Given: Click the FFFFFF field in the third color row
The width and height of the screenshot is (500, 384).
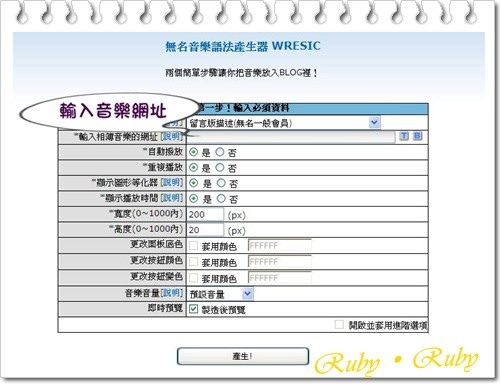Looking at the screenshot, I should tap(280, 278).
